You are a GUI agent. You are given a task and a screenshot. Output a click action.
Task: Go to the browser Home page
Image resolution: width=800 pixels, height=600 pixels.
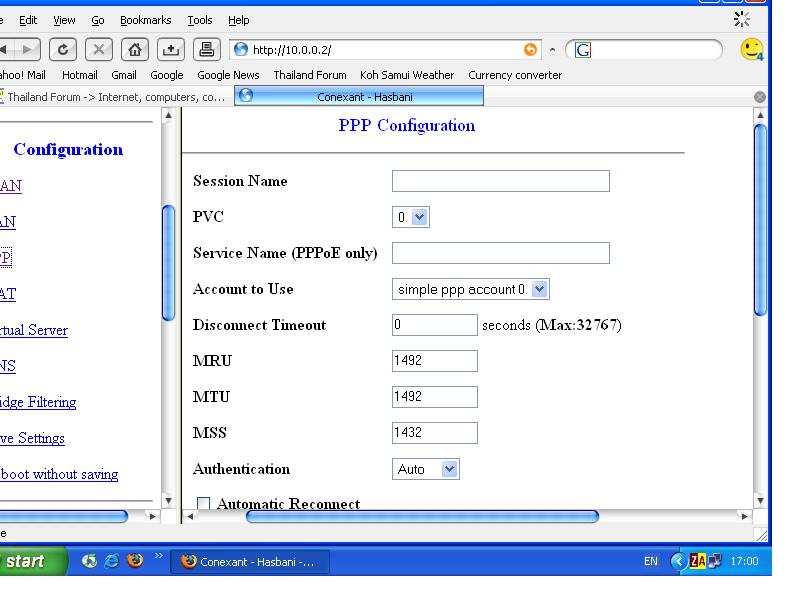click(x=135, y=50)
